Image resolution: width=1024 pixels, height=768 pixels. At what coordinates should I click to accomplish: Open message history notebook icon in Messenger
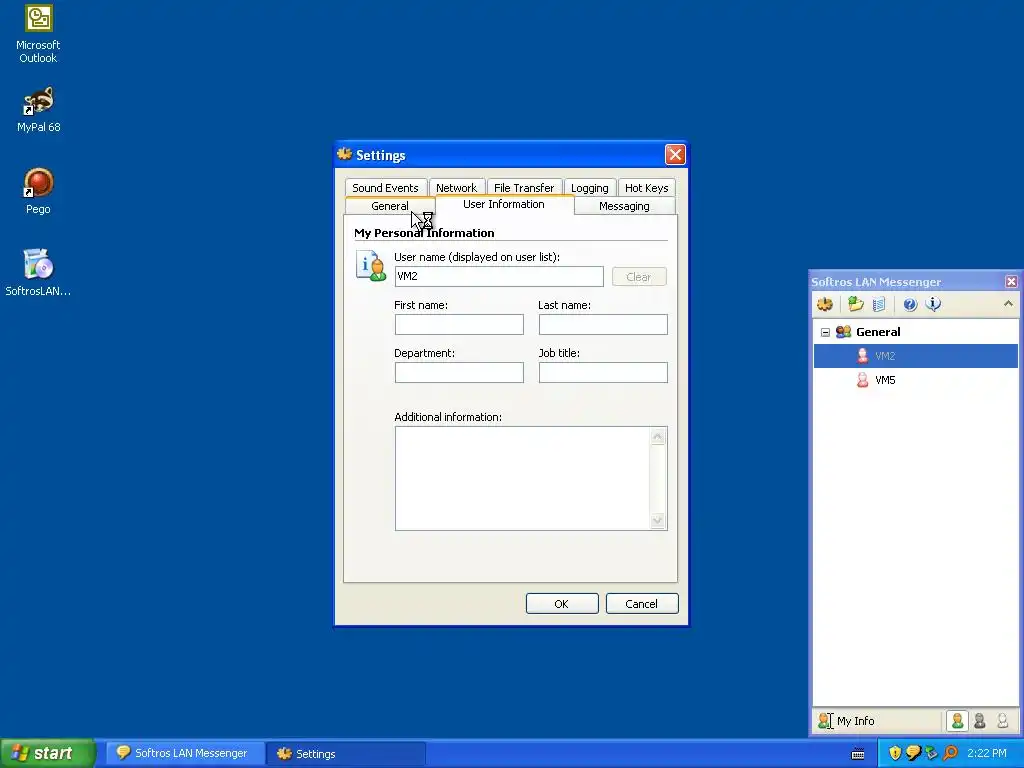coord(879,304)
